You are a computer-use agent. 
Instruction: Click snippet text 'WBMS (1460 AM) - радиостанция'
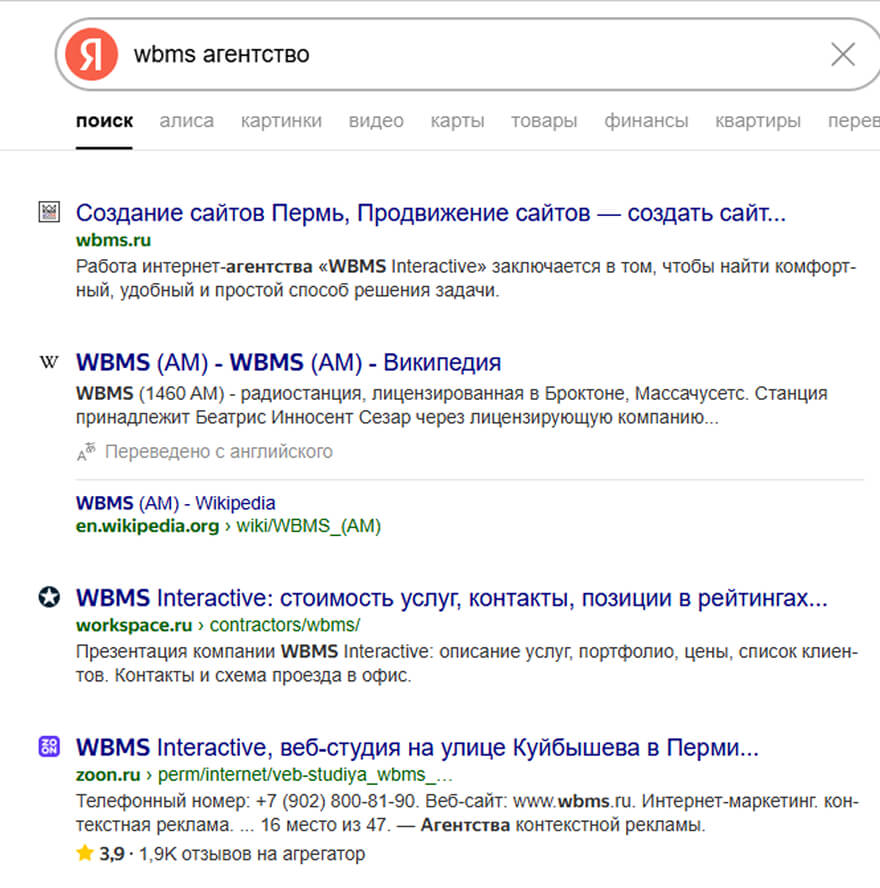coord(221,393)
